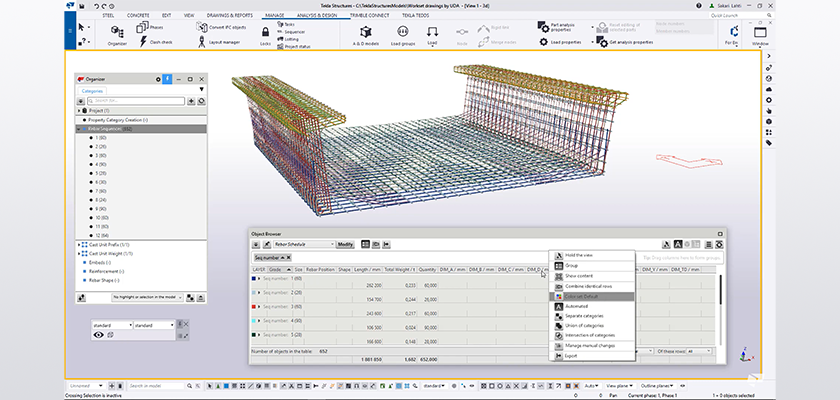Click Combine identical rows icon in Object Browser toolbar
This screenshot has height=400, width=840.
376,244
